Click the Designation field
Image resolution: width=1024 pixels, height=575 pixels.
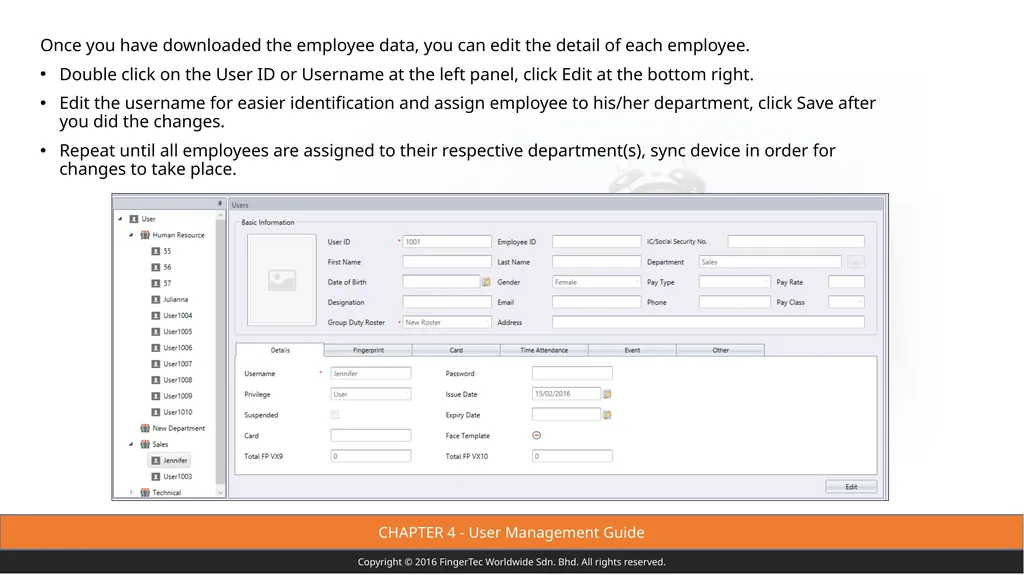point(447,303)
